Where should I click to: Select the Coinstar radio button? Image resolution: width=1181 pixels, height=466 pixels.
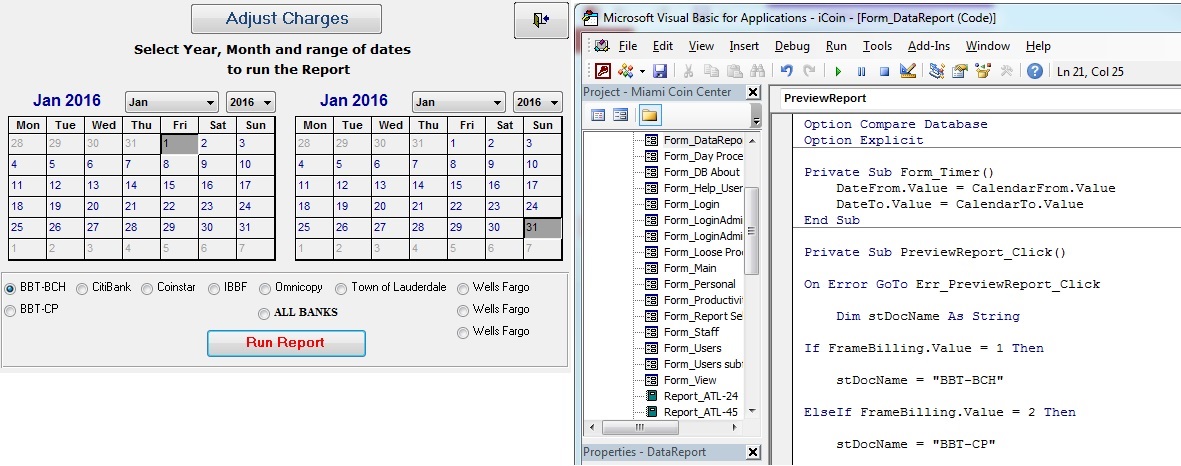(147, 288)
